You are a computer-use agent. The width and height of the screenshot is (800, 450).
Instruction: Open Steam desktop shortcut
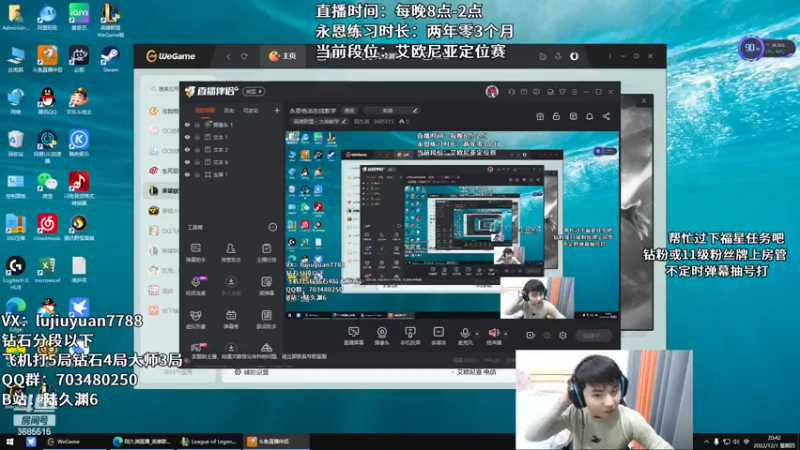coord(110,59)
